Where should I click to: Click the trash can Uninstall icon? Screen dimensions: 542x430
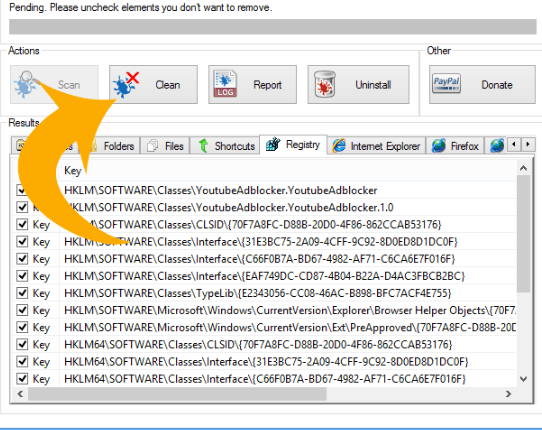click(x=325, y=84)
